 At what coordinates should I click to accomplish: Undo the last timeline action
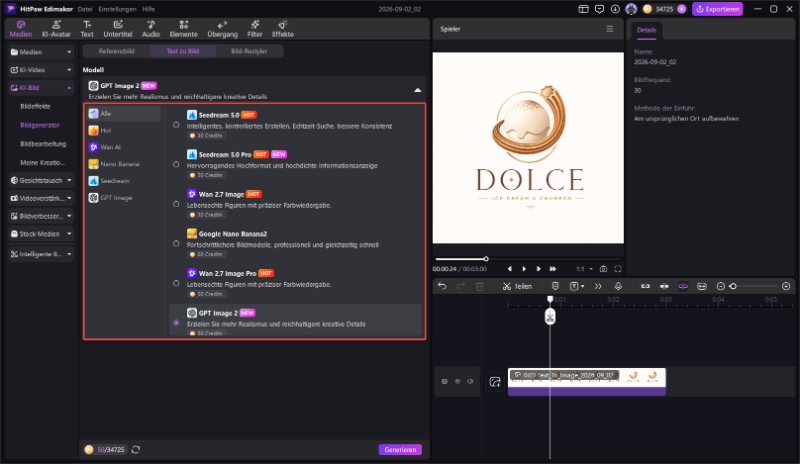[x=442, y=286]
